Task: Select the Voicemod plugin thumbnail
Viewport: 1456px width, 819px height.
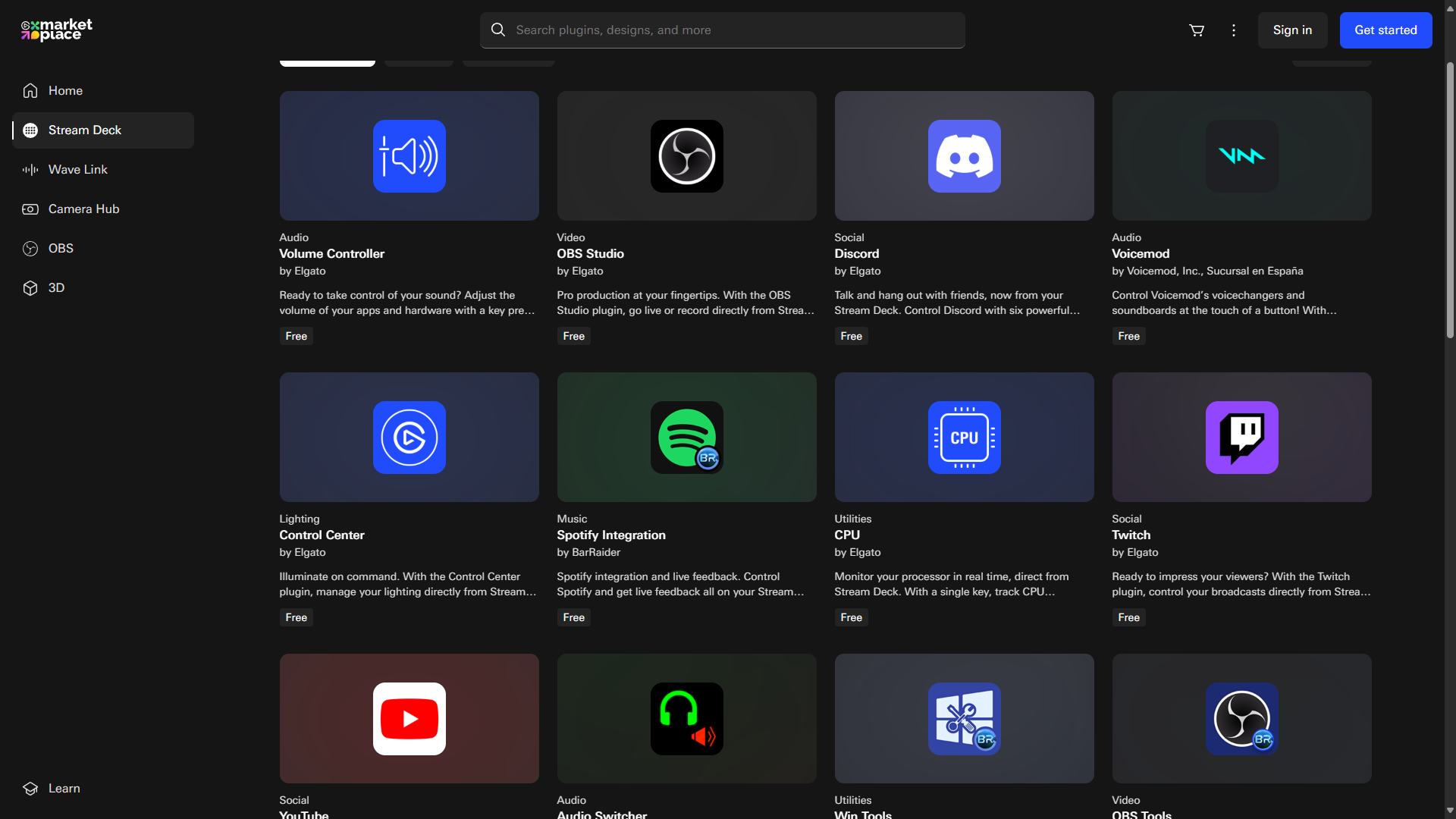Action: pos(1241,156)
